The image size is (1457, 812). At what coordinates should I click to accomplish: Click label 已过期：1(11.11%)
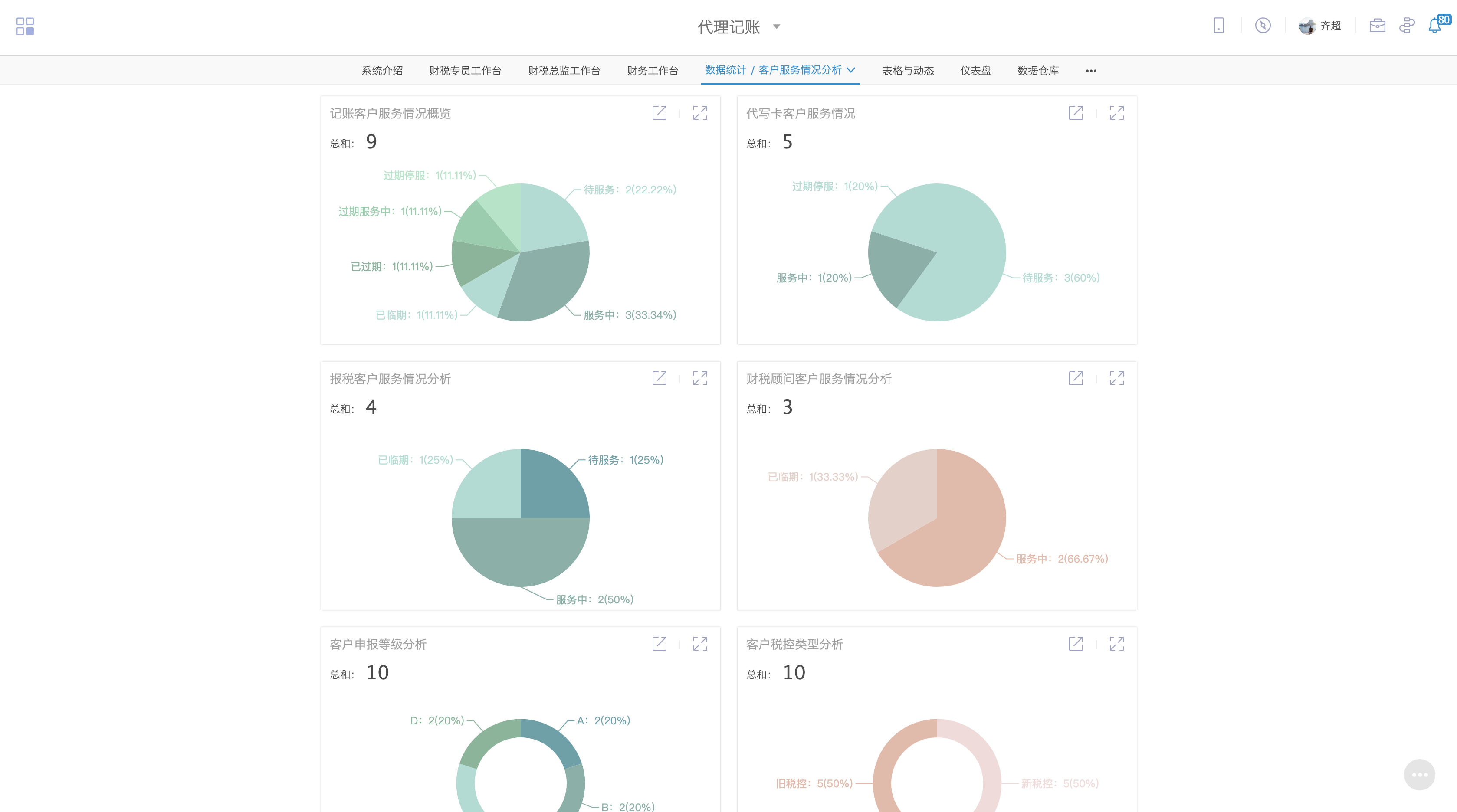[392, 266]
